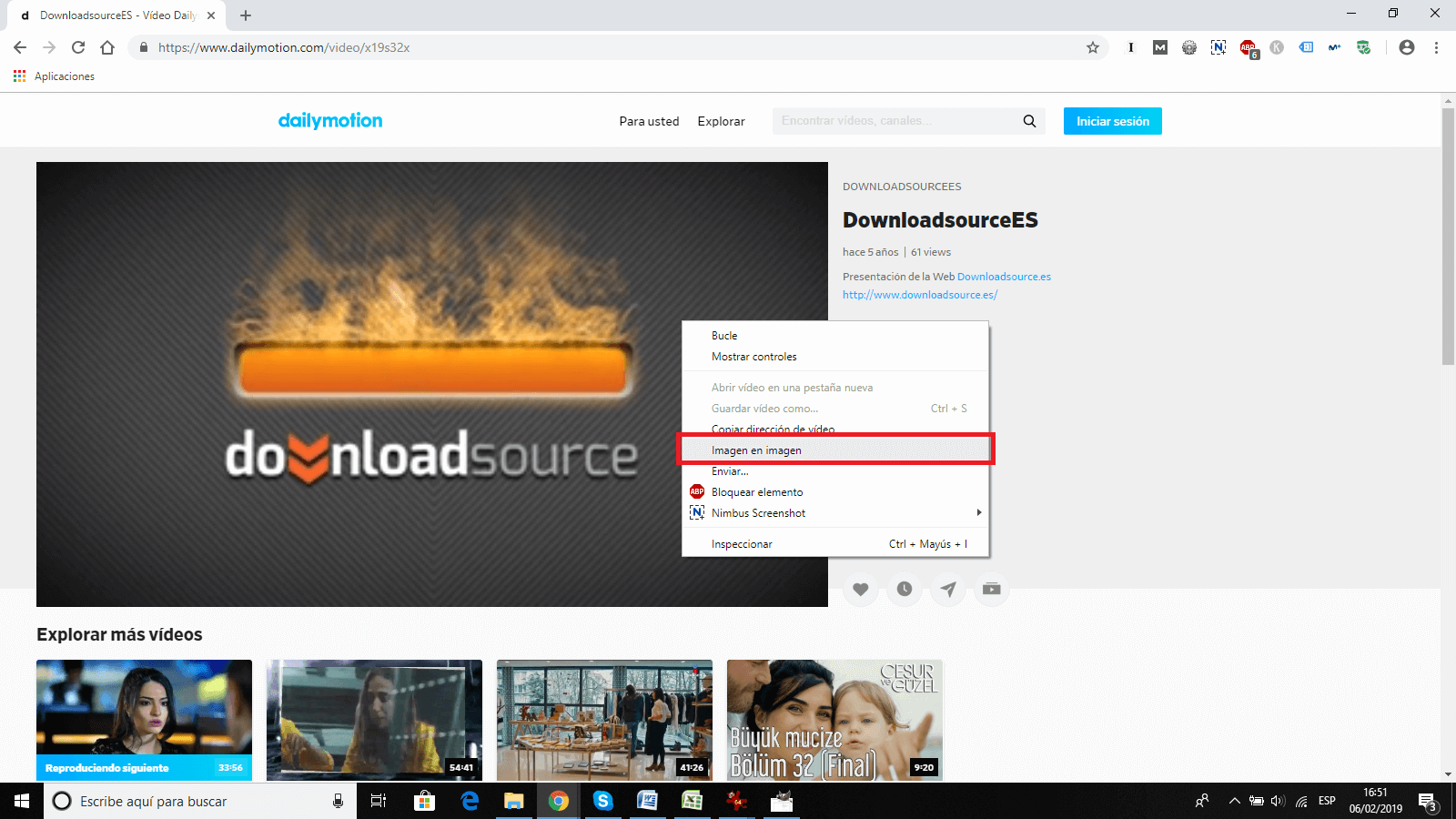This screenshot has width=1456, height=819.
Task: Open Task View on taskbar
Action: (x=379, y=801)
